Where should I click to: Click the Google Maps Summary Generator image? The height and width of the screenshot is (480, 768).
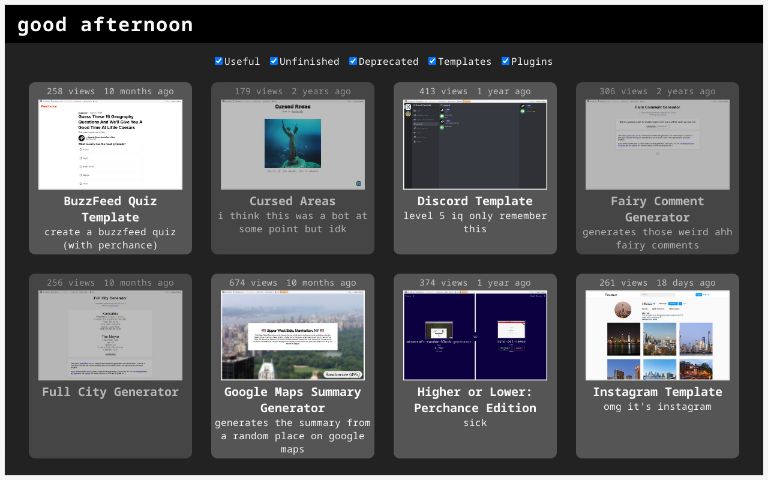pos(292,335)
